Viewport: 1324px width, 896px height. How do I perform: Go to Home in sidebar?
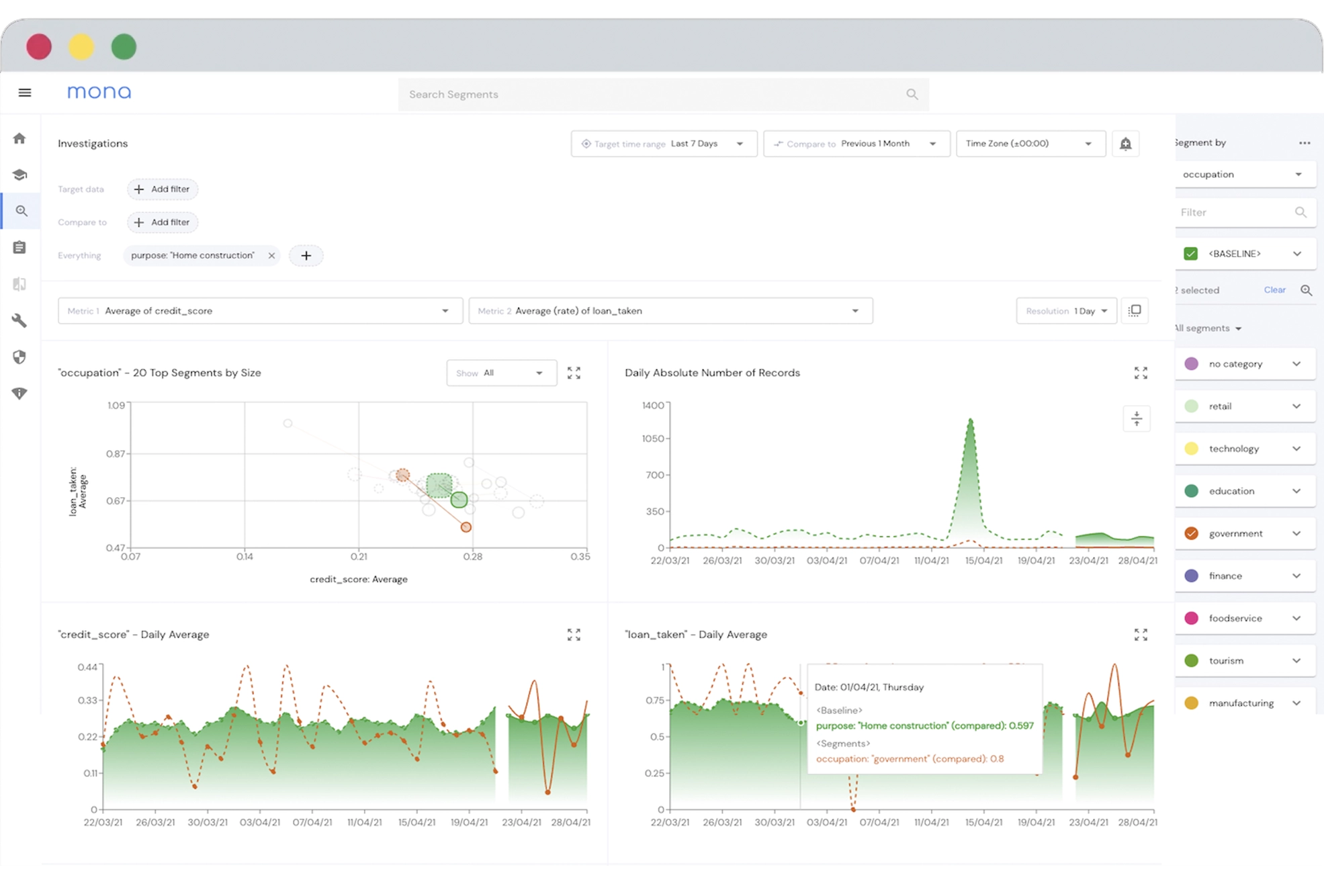19,138
